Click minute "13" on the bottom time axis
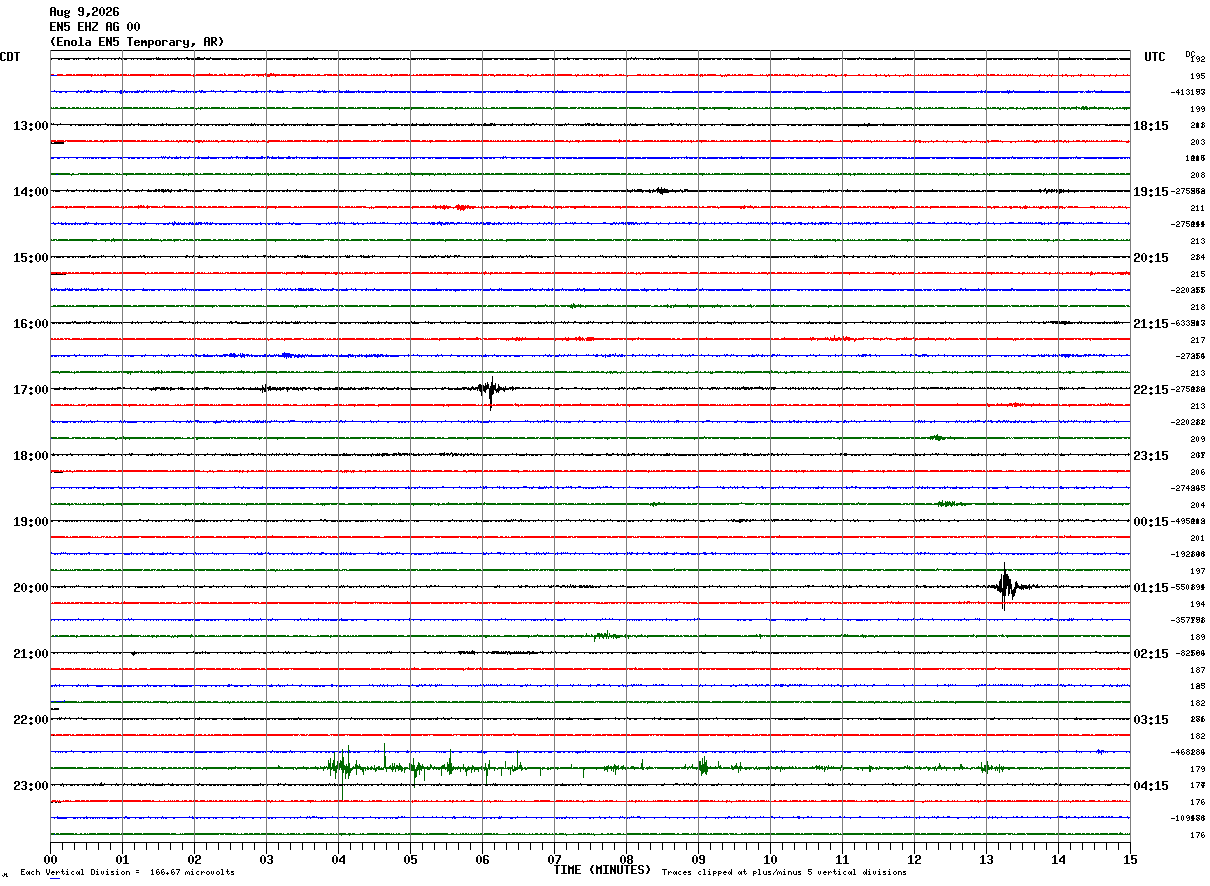The width and height of the screenshot is (1210, 886). point(986,859)
